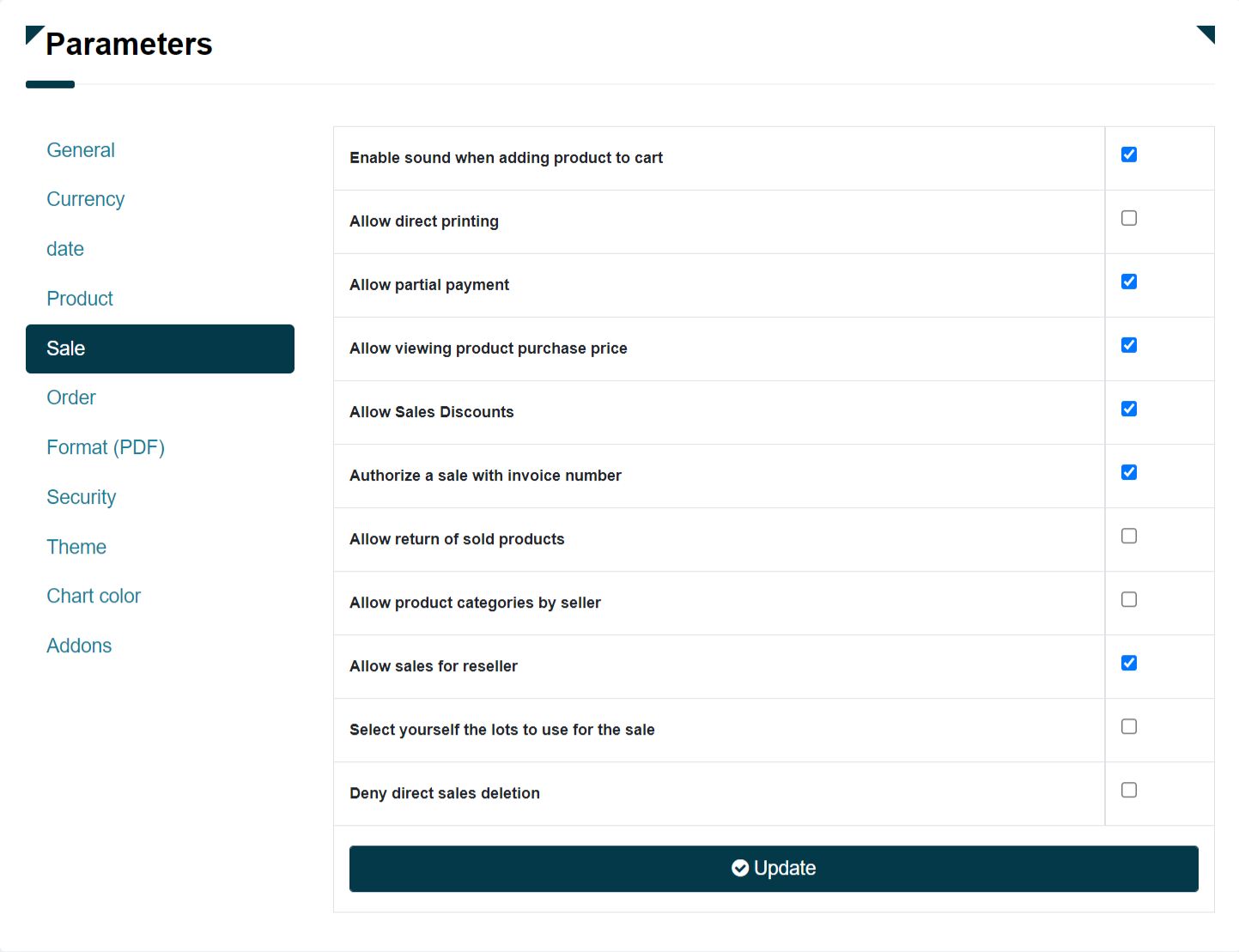Check Select yourself the lots option
Screen dimensions: 1239x952
click(1129, 726)
